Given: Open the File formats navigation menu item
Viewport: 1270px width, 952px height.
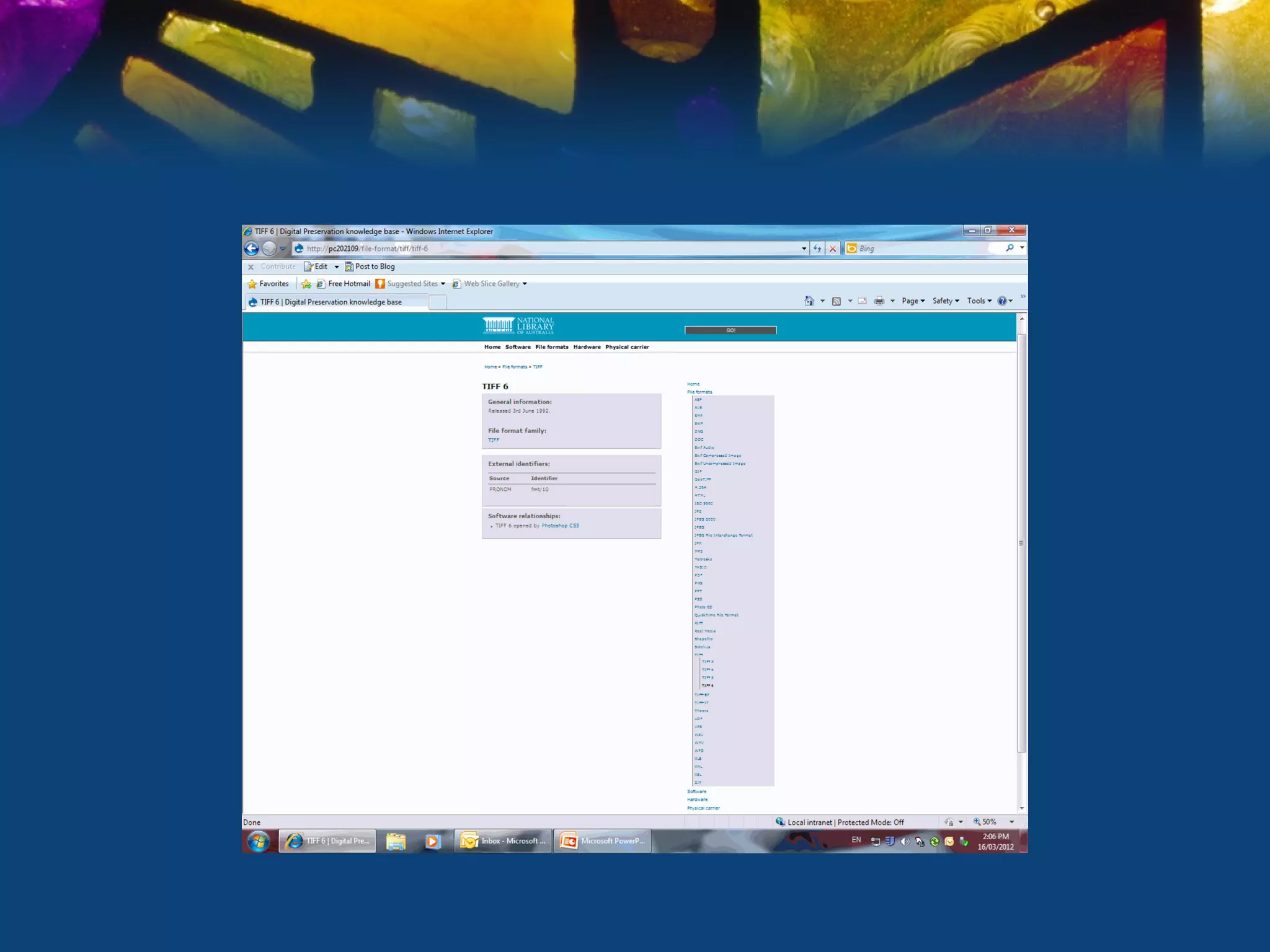Looking at the screenshot, I should pos(551,347).
